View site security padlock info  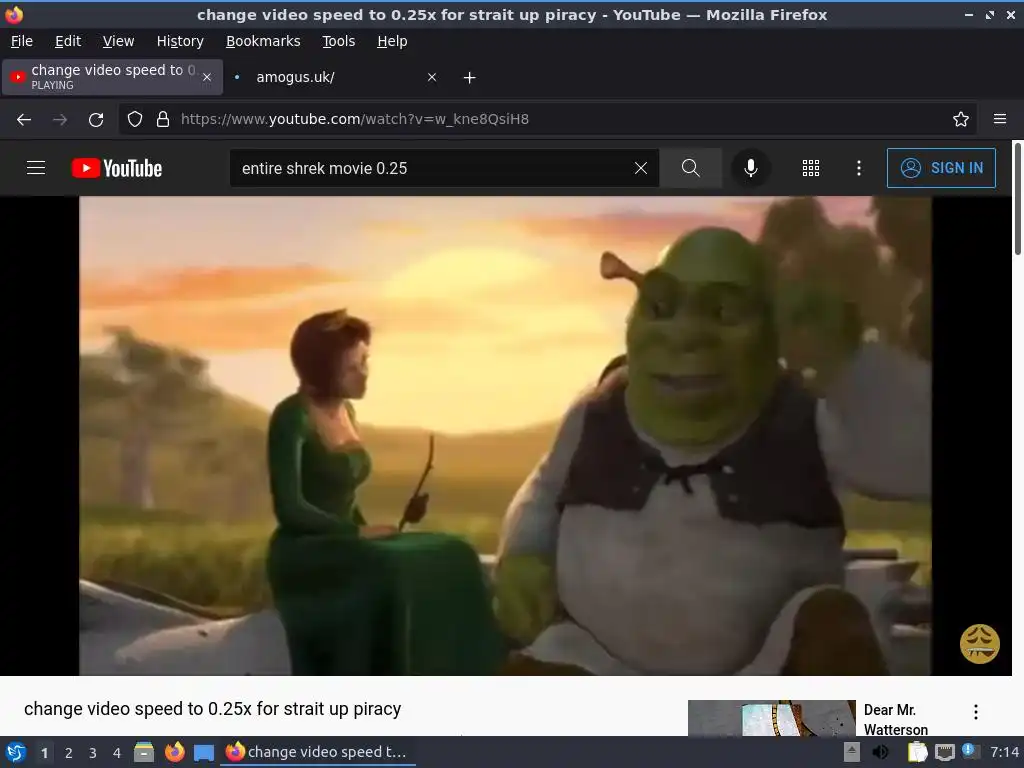(163, 120)
